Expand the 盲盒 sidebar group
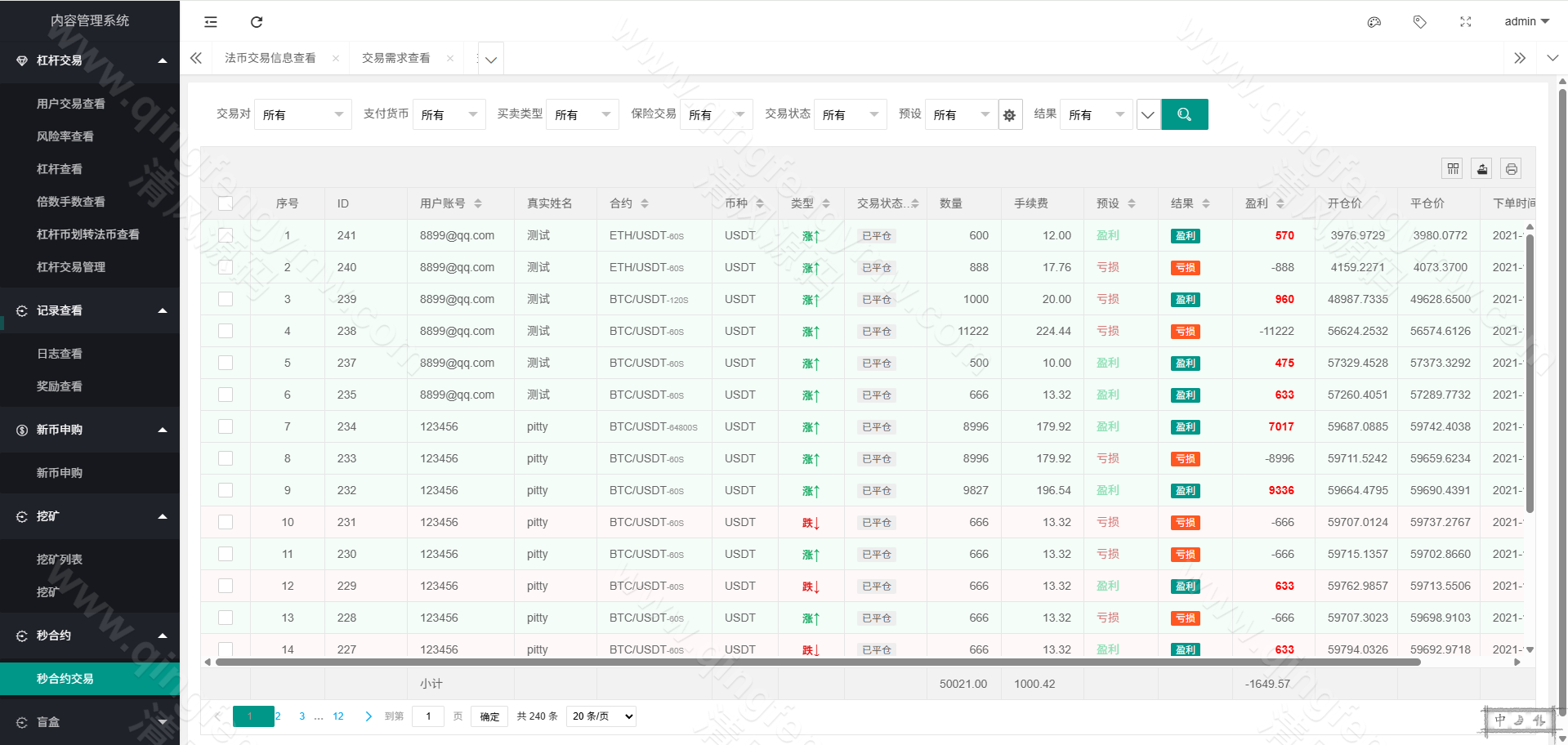 tap(90, 722)
